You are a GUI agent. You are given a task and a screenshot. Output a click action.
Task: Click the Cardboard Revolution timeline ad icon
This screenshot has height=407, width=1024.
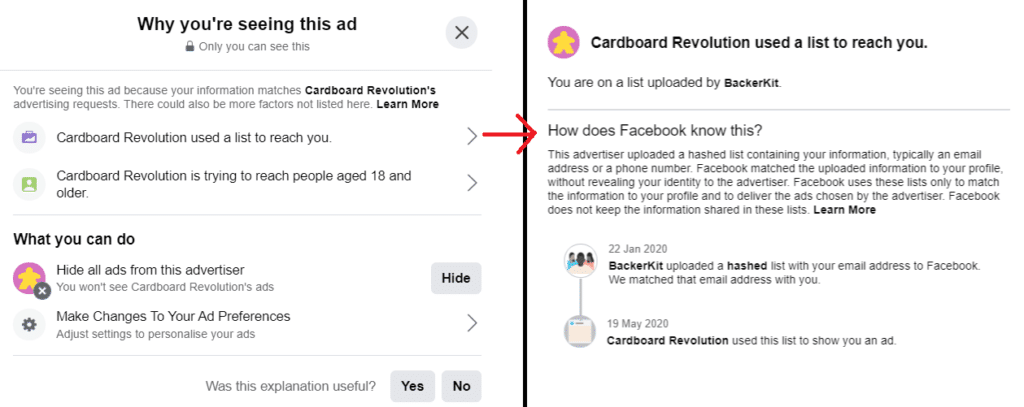[x=580, y=334]
